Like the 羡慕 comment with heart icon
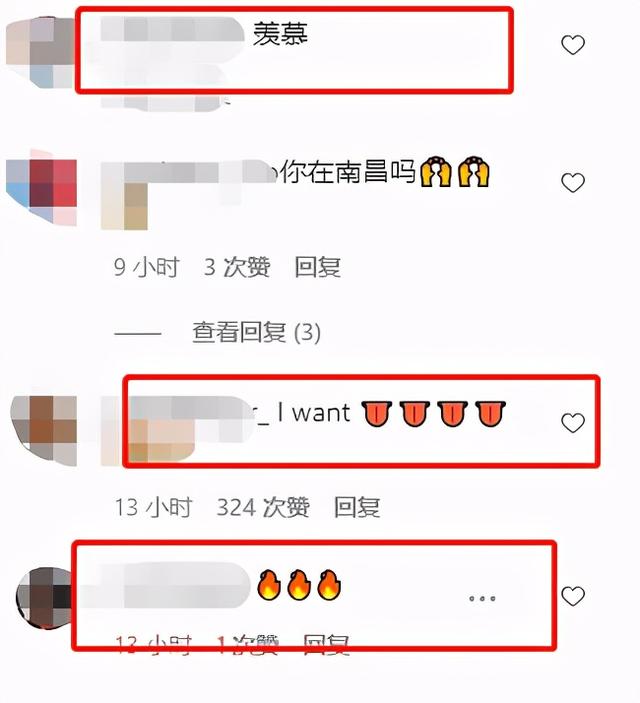Screen dimensions: 640x703 click(573, 45)
